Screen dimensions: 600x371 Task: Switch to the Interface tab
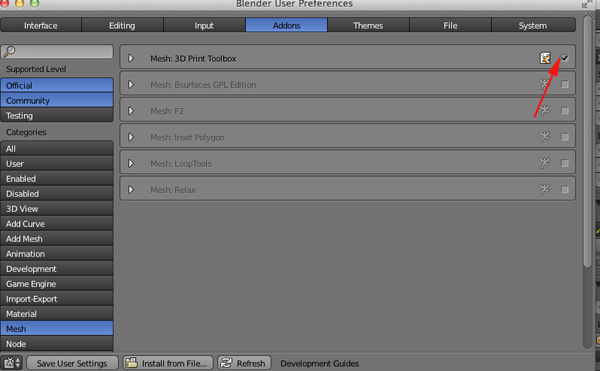41,25
